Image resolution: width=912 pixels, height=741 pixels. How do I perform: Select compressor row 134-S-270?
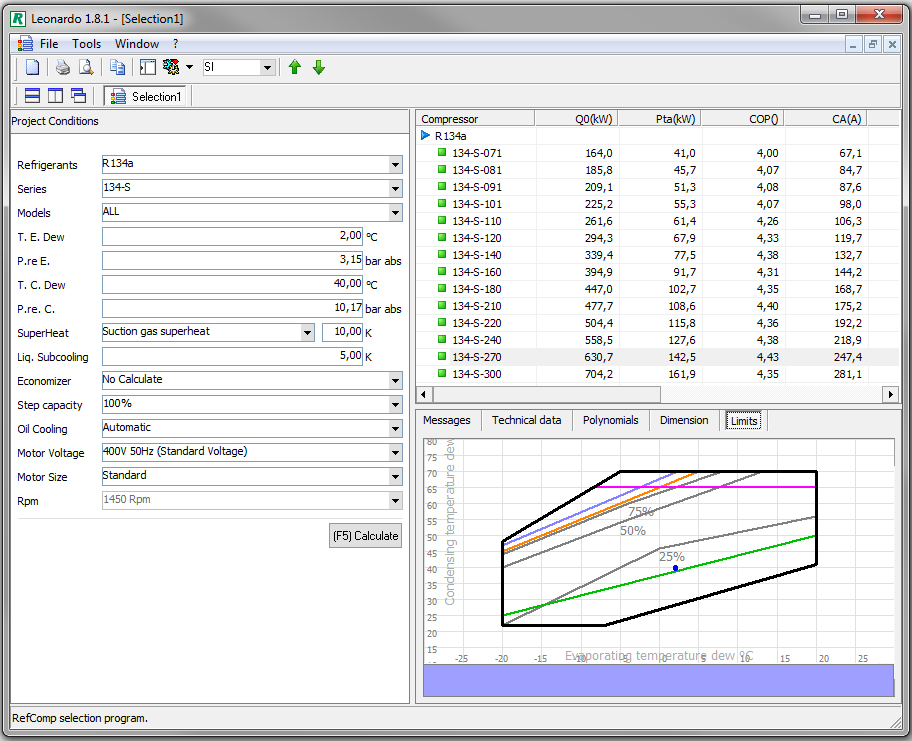[657, 357]
